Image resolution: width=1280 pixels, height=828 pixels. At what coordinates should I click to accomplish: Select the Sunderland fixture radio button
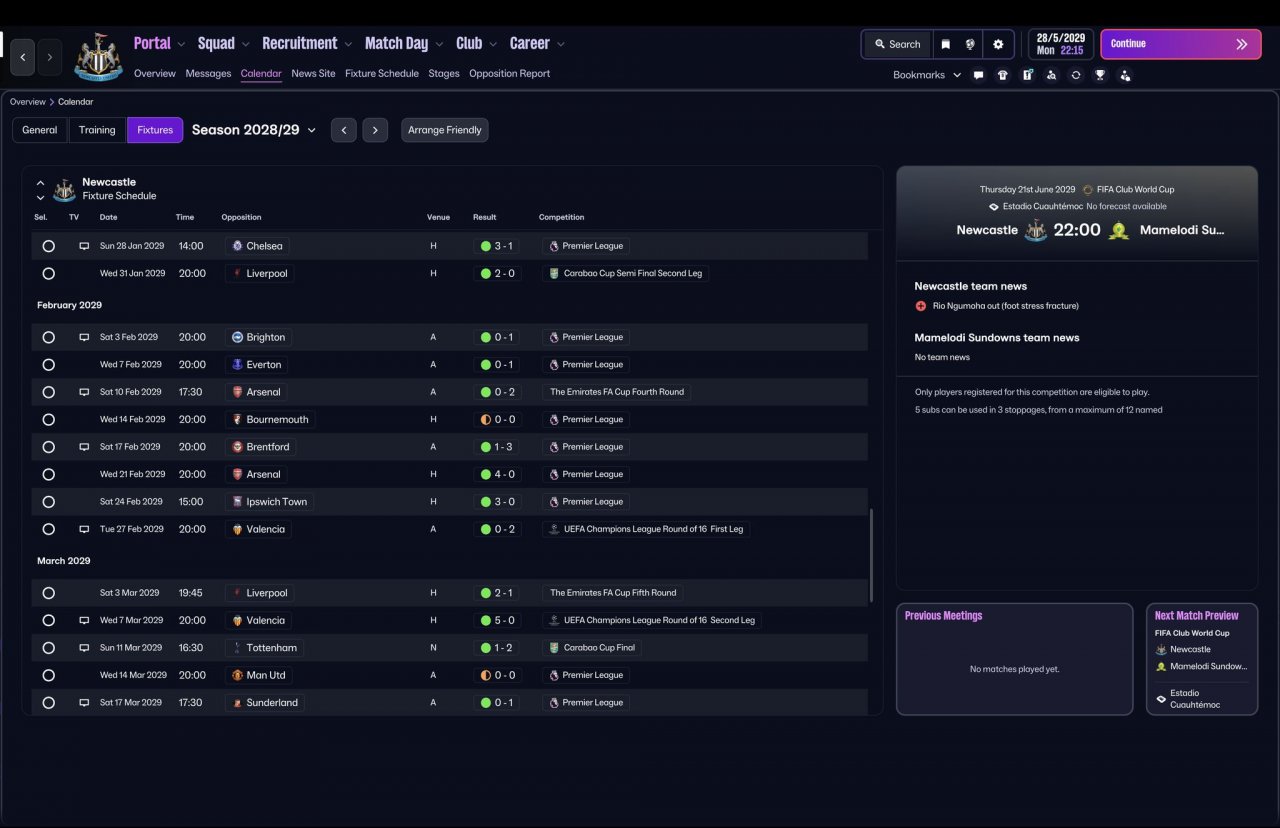pos(48,703)
